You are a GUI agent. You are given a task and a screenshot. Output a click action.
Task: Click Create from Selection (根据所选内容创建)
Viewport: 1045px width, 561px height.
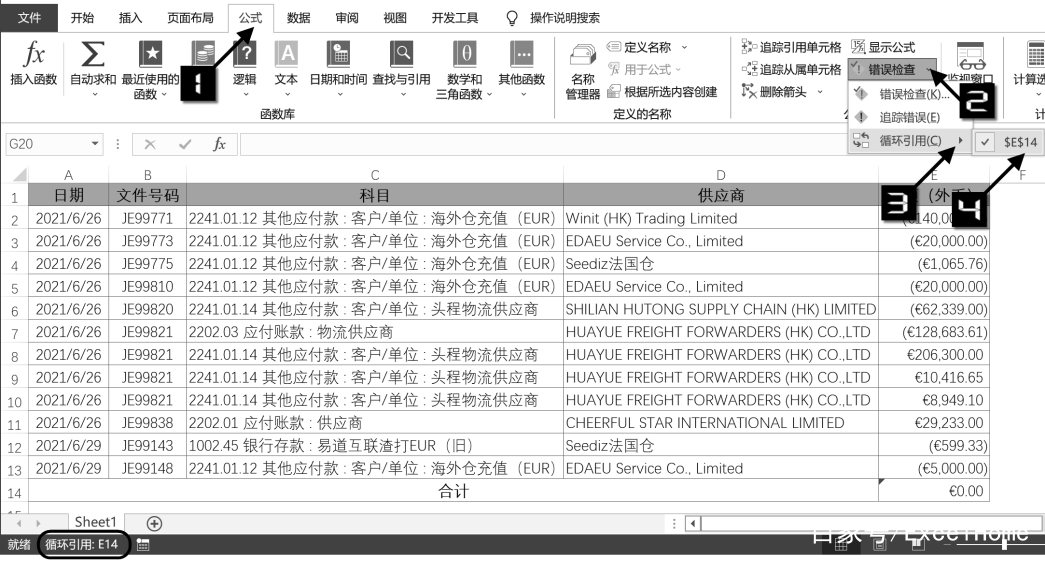point(662,92)
